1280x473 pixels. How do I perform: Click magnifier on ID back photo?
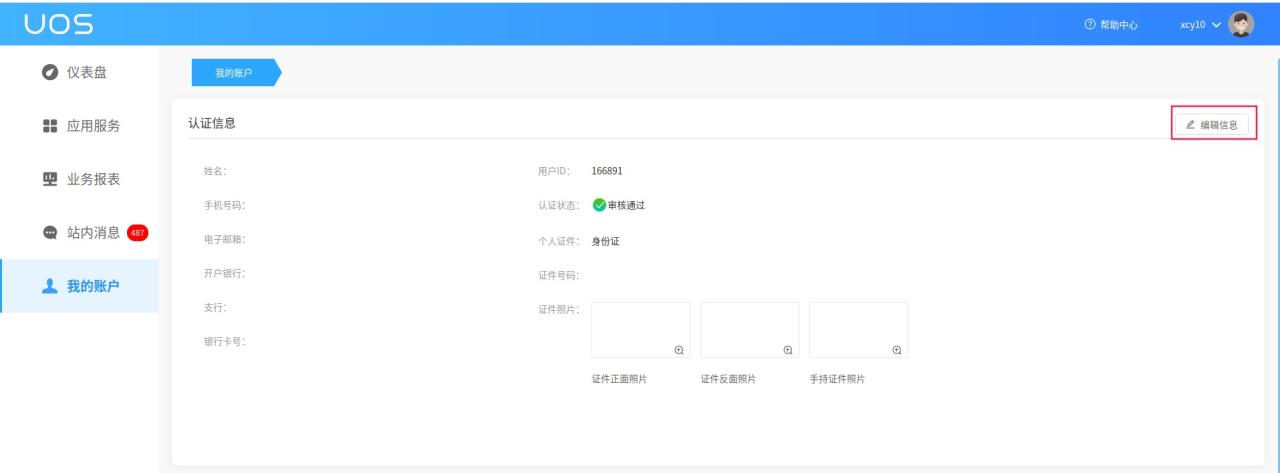(788, 349)
